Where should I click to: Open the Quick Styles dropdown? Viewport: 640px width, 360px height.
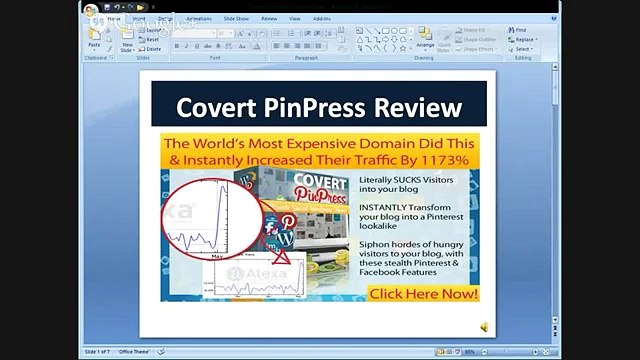coord(444,41)
